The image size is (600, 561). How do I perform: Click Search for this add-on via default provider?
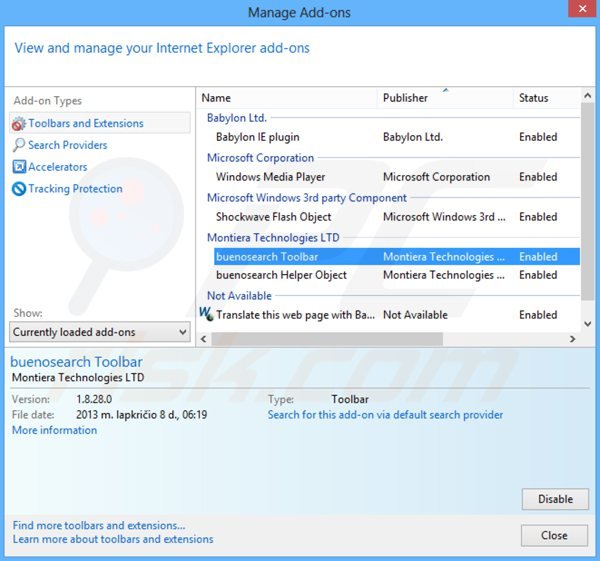tap(385, 415)
